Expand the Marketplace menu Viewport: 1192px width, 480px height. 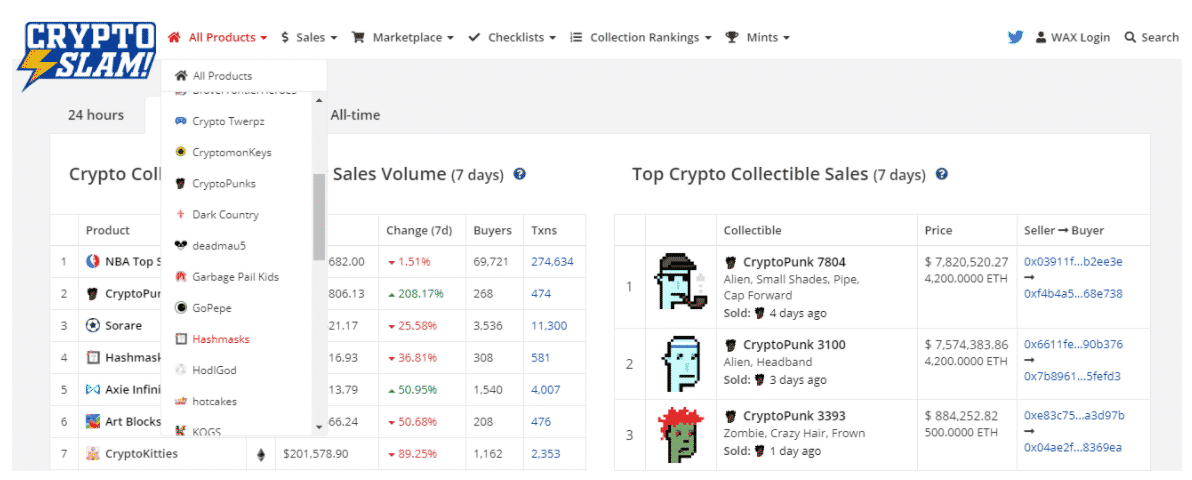403,37
